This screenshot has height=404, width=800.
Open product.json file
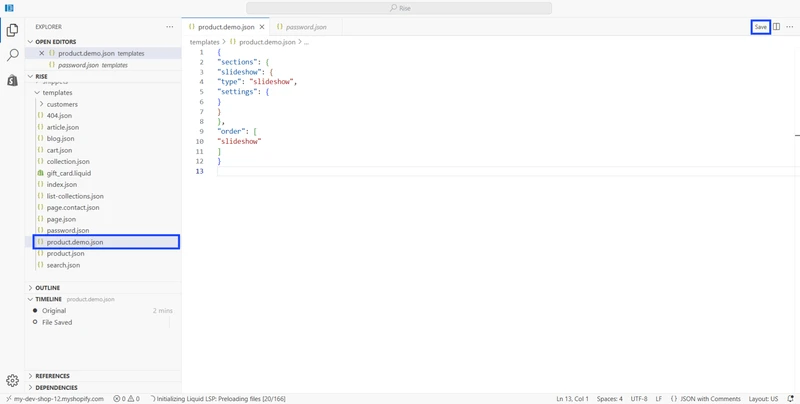65,254
